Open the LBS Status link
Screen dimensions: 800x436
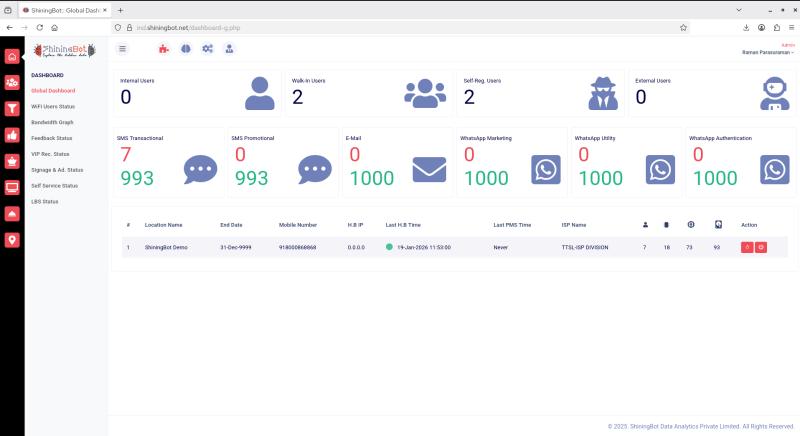[x=45, y=201]
